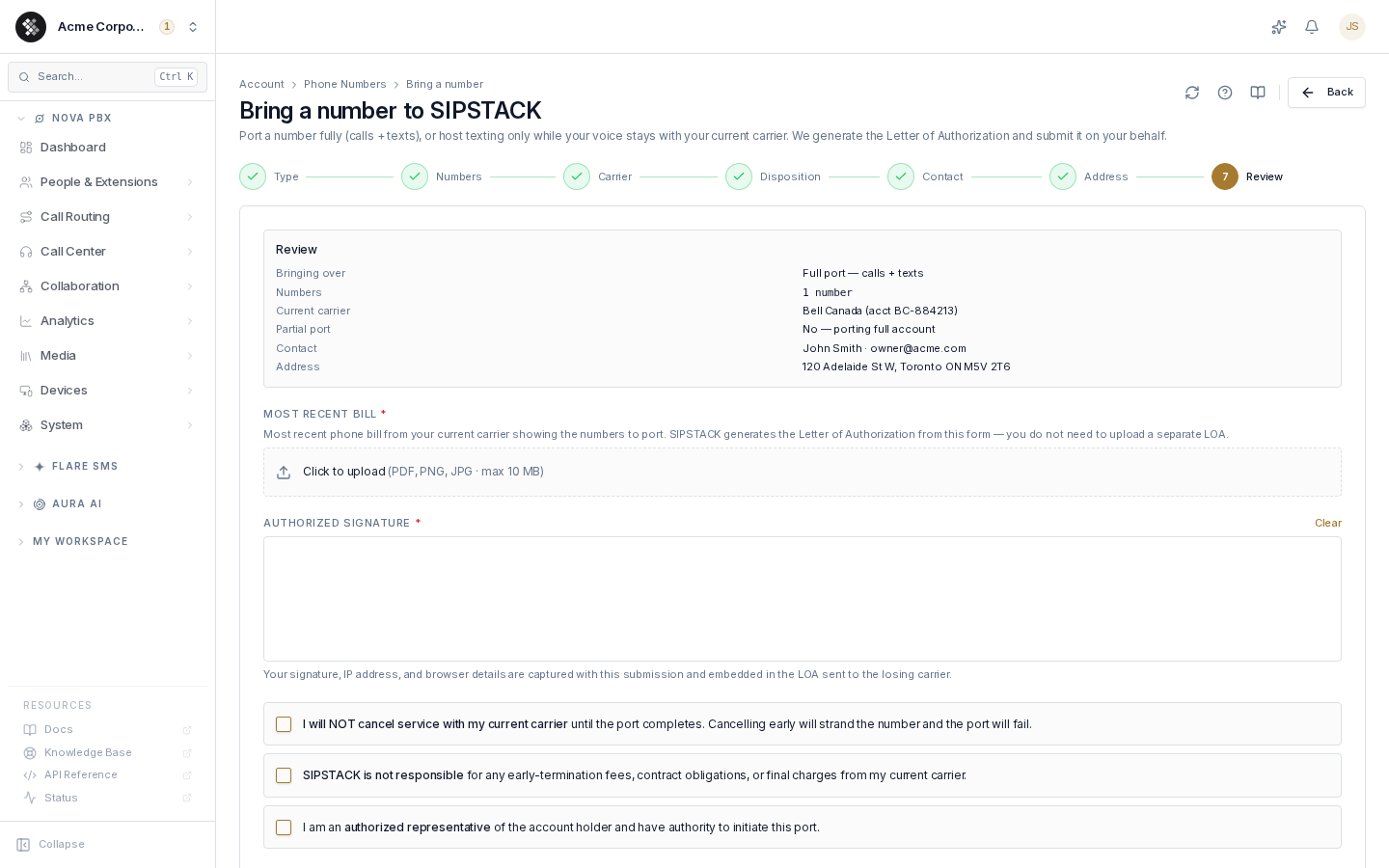Click the upload icon in bill upload area

[x=284, y=473]
